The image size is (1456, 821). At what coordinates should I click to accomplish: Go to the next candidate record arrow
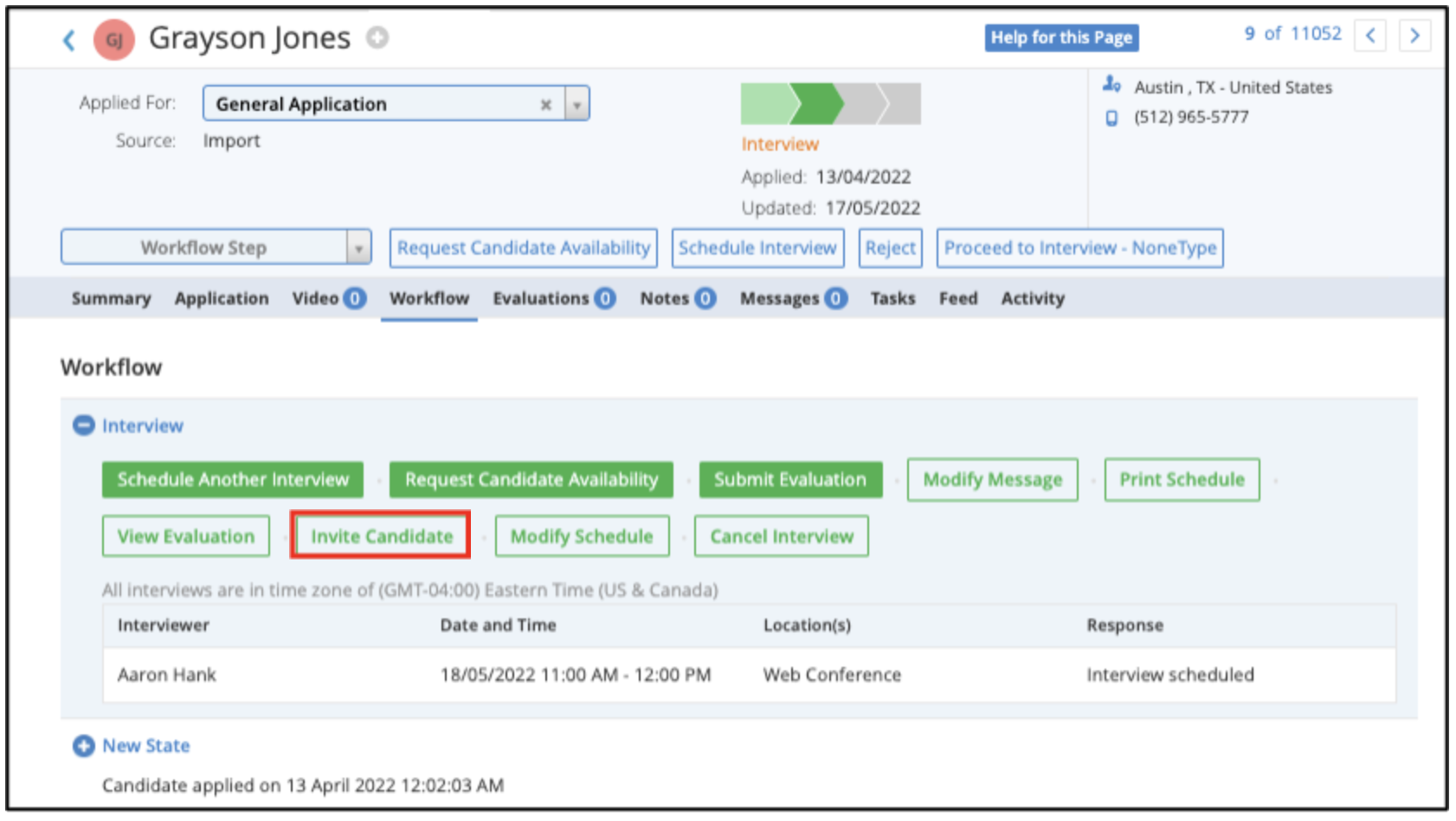[1414, 36]
